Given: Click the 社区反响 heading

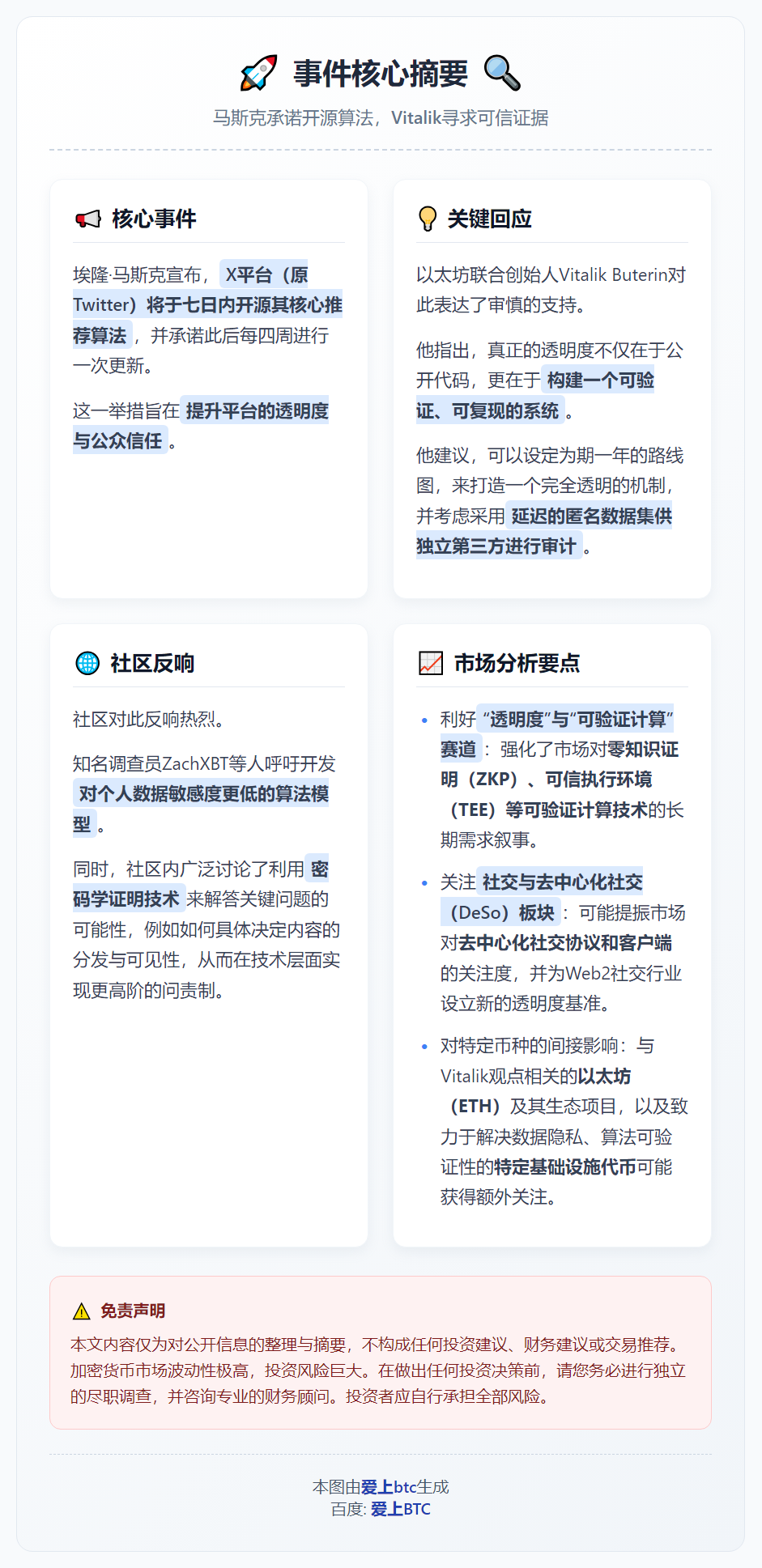Looking at the screenshot, I should click(152, 663).
